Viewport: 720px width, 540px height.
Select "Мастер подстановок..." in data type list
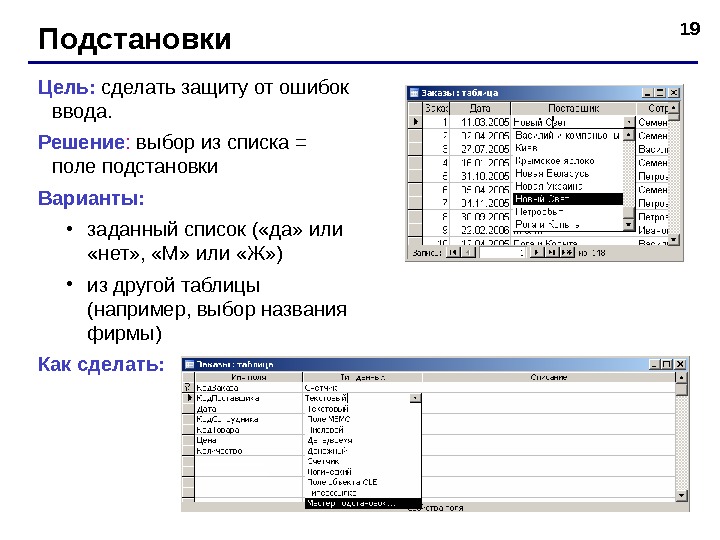point(363,503)
